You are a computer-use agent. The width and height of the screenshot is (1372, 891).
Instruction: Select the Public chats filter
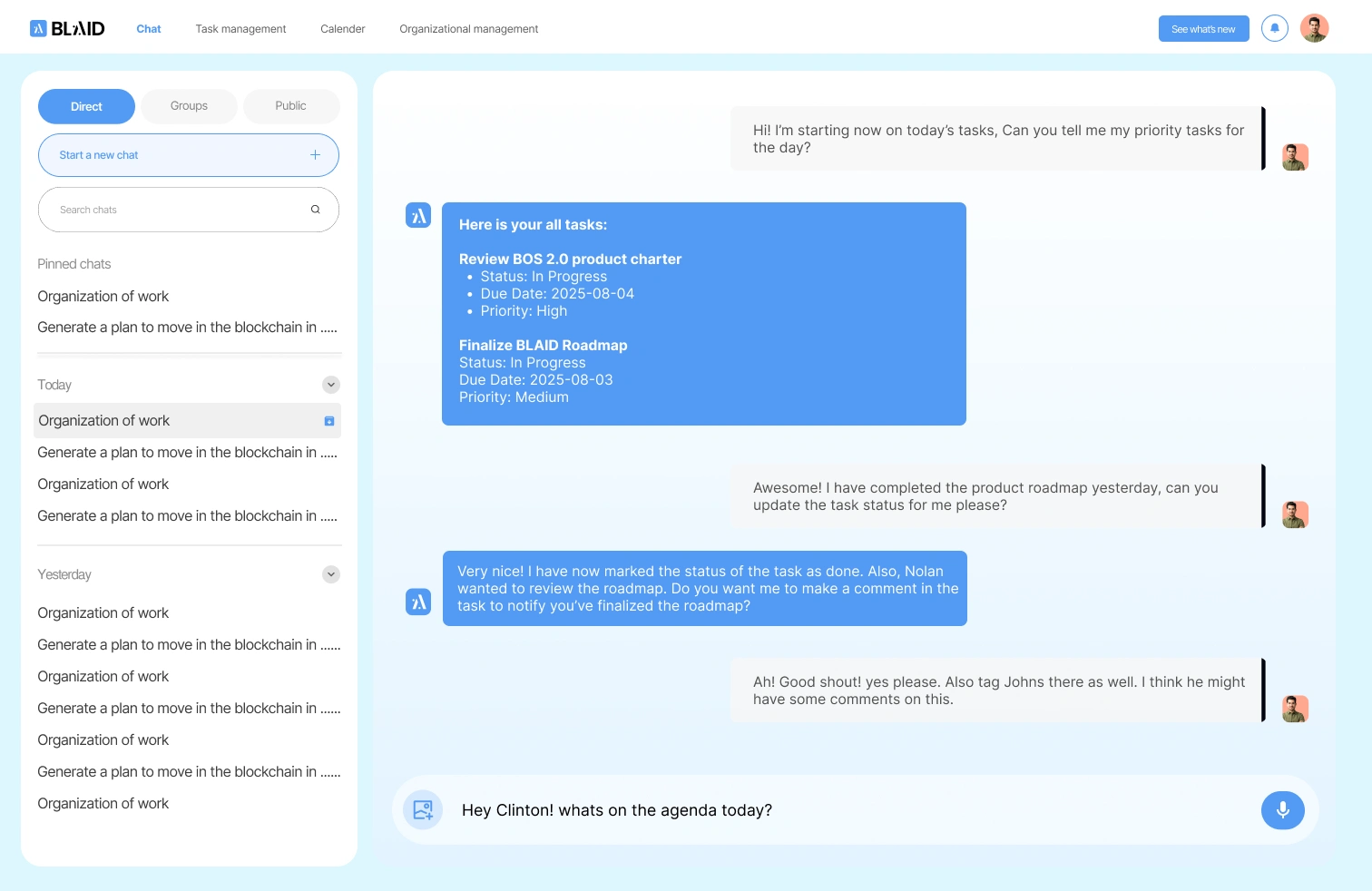(x=291, y=105)
